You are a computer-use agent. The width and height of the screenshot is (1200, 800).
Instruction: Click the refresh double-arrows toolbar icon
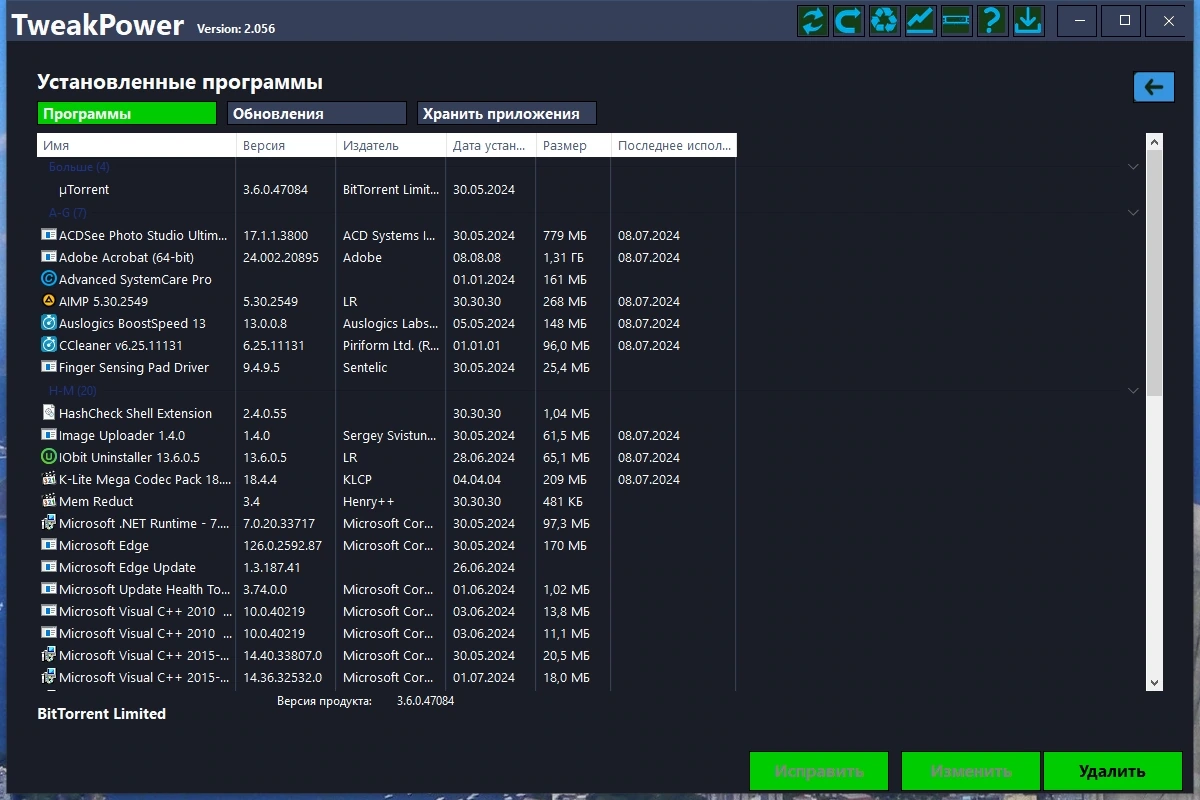click(813, 20)
